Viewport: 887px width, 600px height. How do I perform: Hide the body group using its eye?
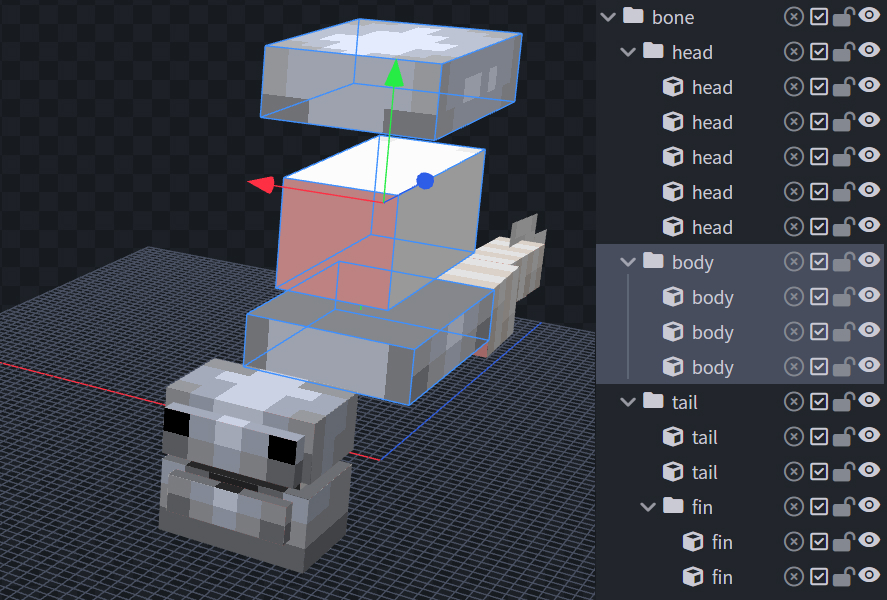coord(869,260)
